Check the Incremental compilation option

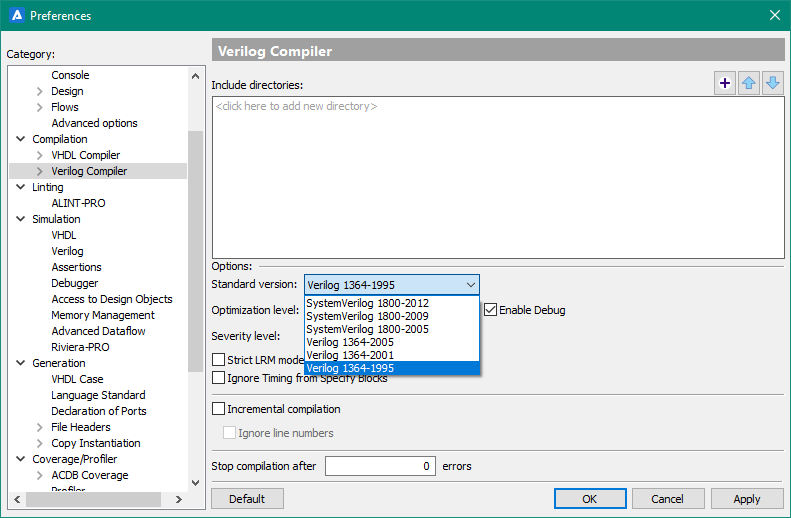click(219, 409)
